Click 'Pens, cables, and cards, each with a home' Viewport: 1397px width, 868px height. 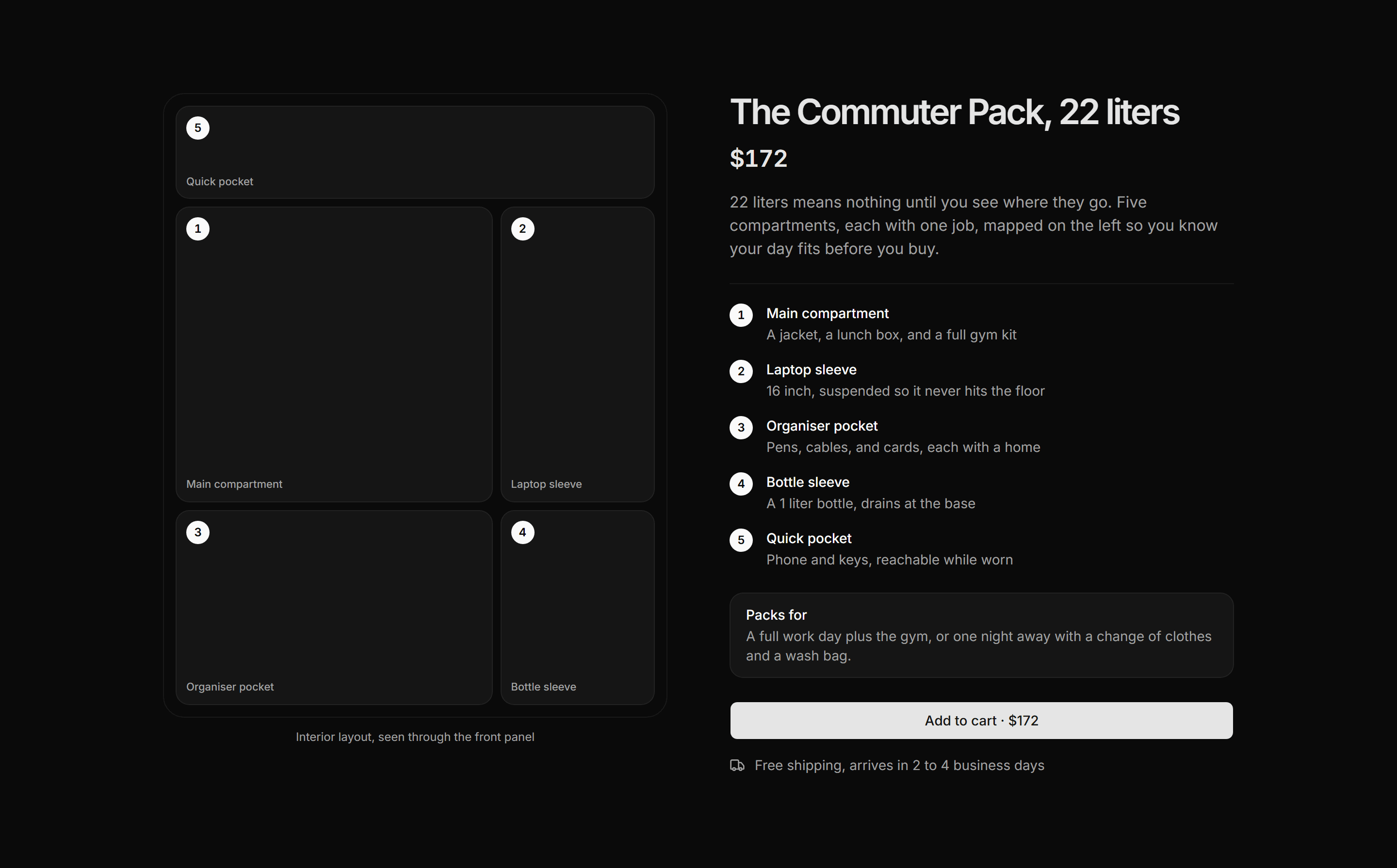click(x=903, y=447)
